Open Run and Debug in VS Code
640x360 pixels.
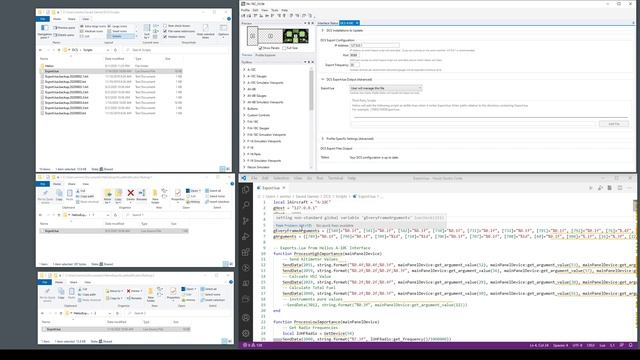246,236
